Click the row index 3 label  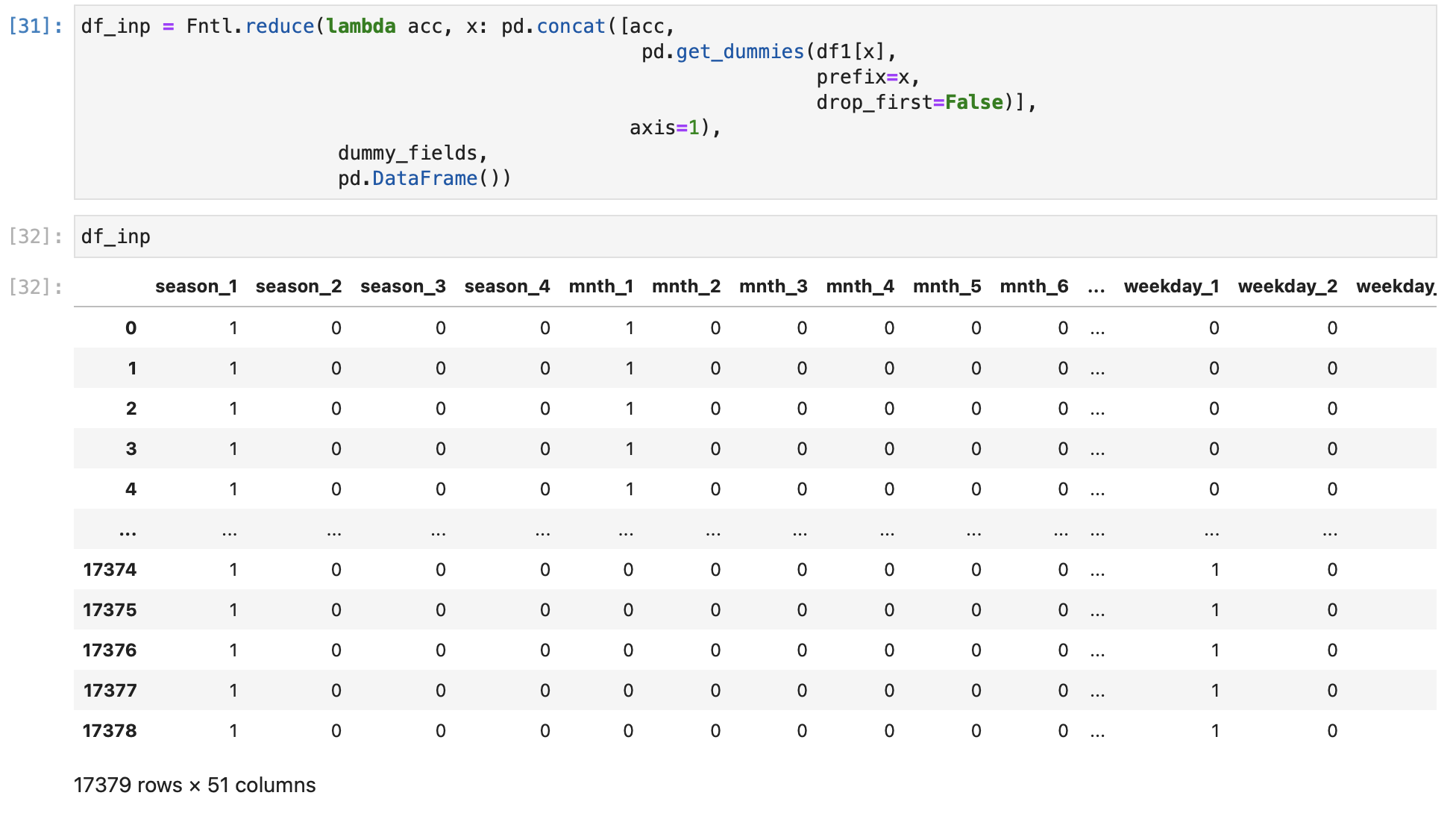click(x=131, y=449)
